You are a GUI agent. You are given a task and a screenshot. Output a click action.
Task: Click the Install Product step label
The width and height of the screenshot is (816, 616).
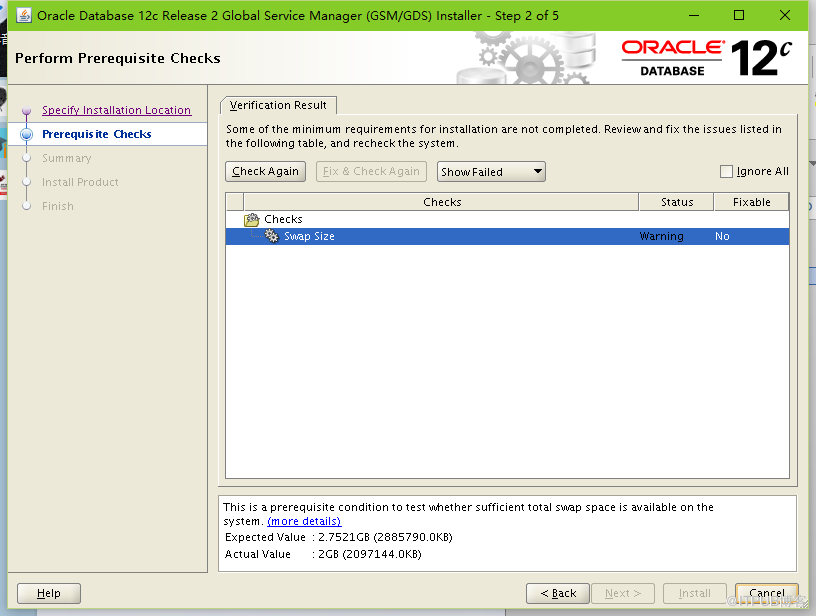coord(80,182)
